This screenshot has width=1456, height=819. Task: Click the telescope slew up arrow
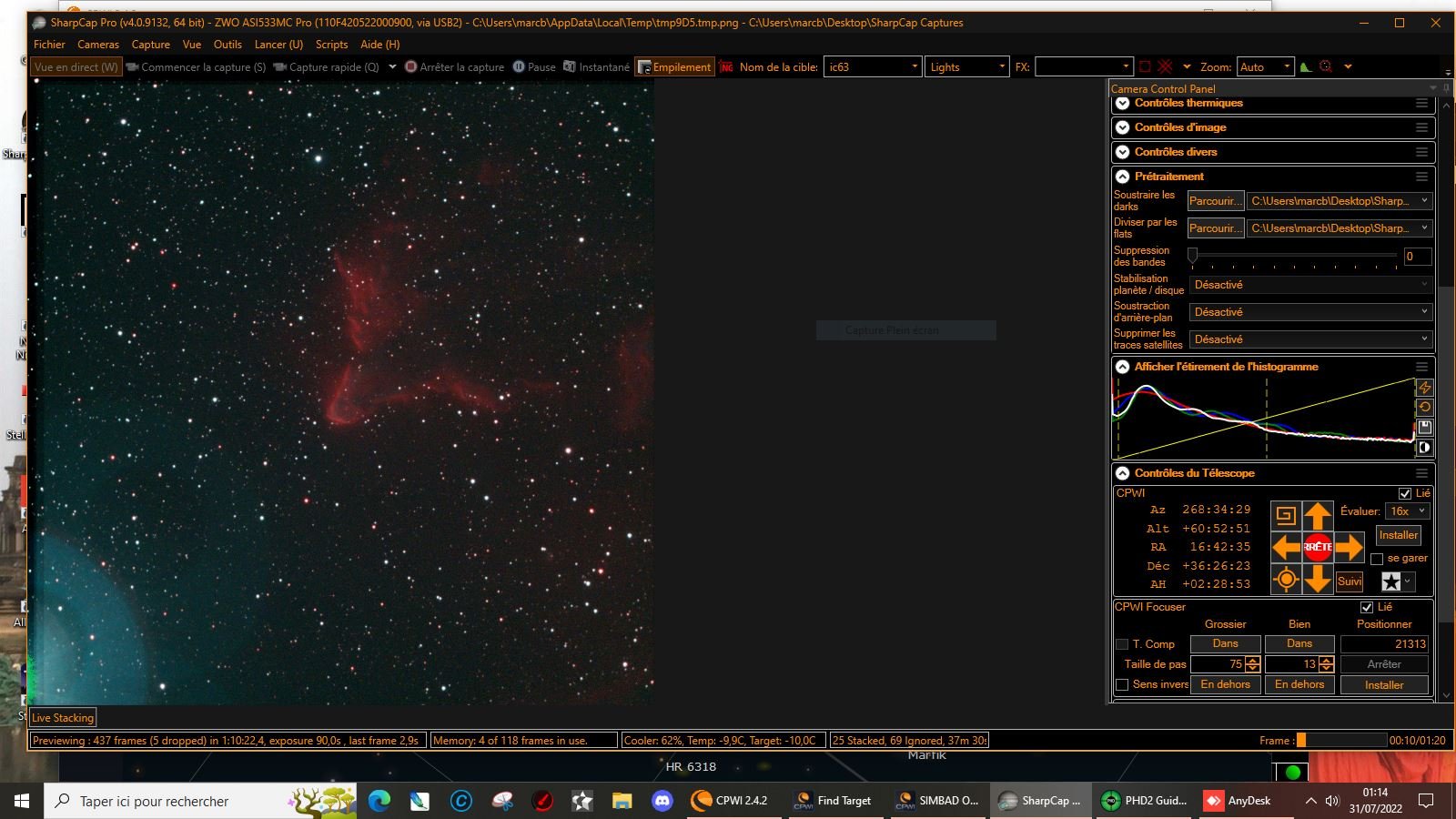point(1318,516)
